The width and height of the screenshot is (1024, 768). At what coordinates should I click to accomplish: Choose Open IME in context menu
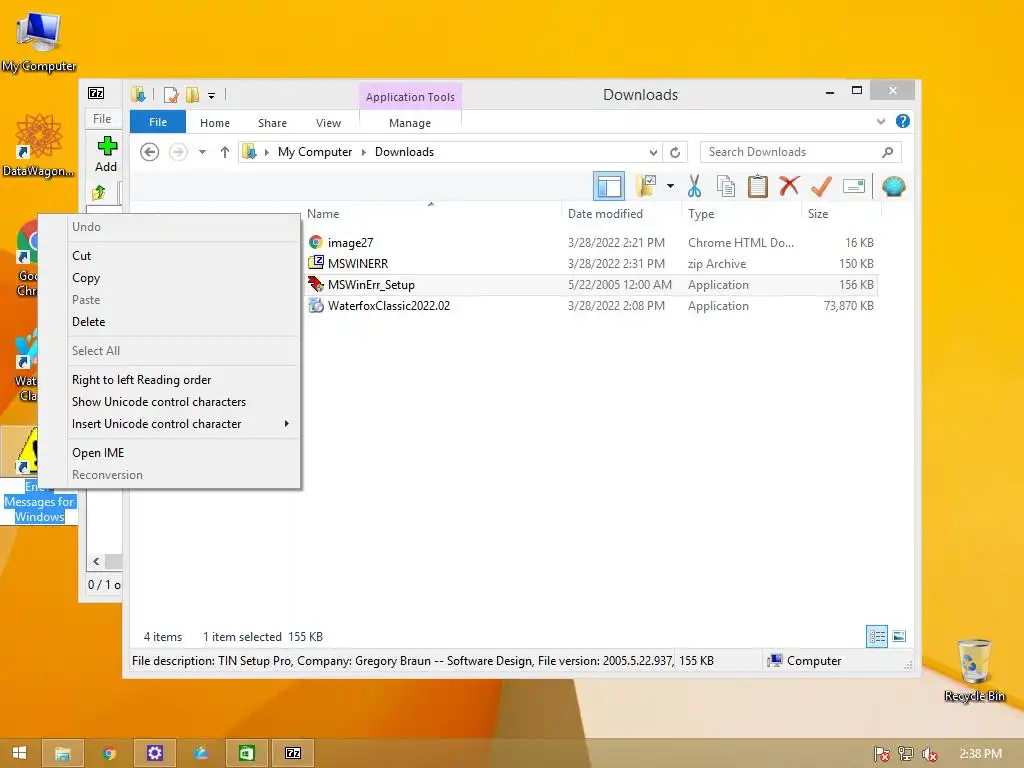[x=183, y=453]
